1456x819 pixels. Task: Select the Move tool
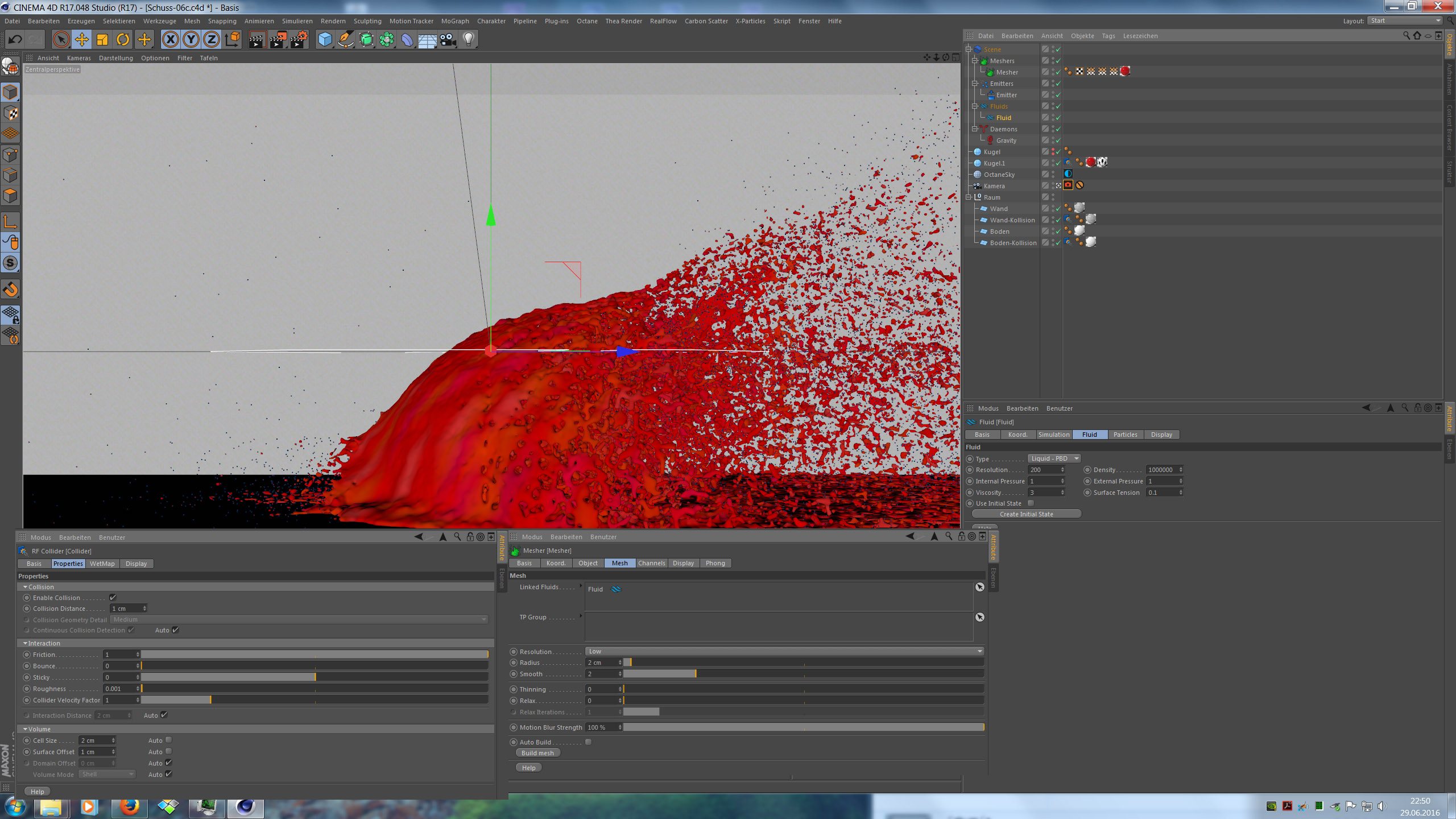coord(81,39)
